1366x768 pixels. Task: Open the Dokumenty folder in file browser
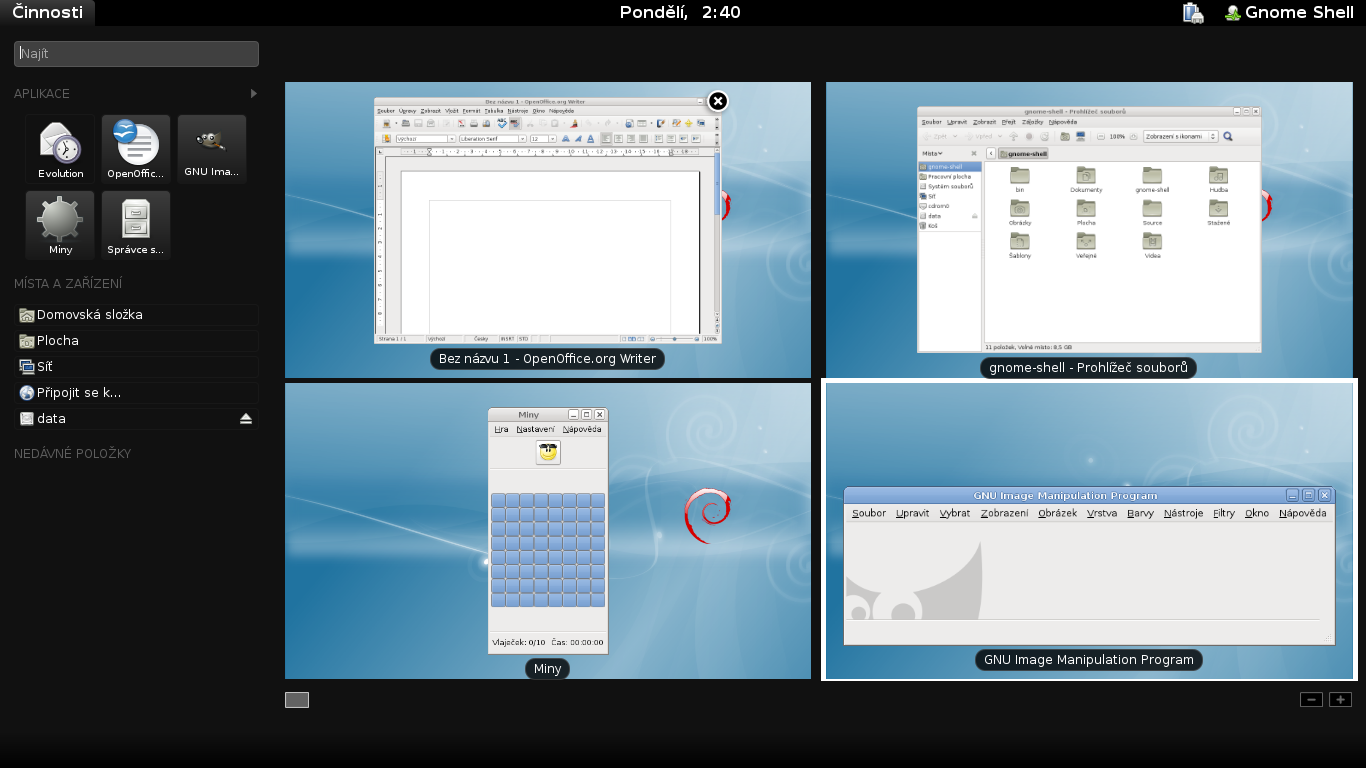coord(1086,180)
